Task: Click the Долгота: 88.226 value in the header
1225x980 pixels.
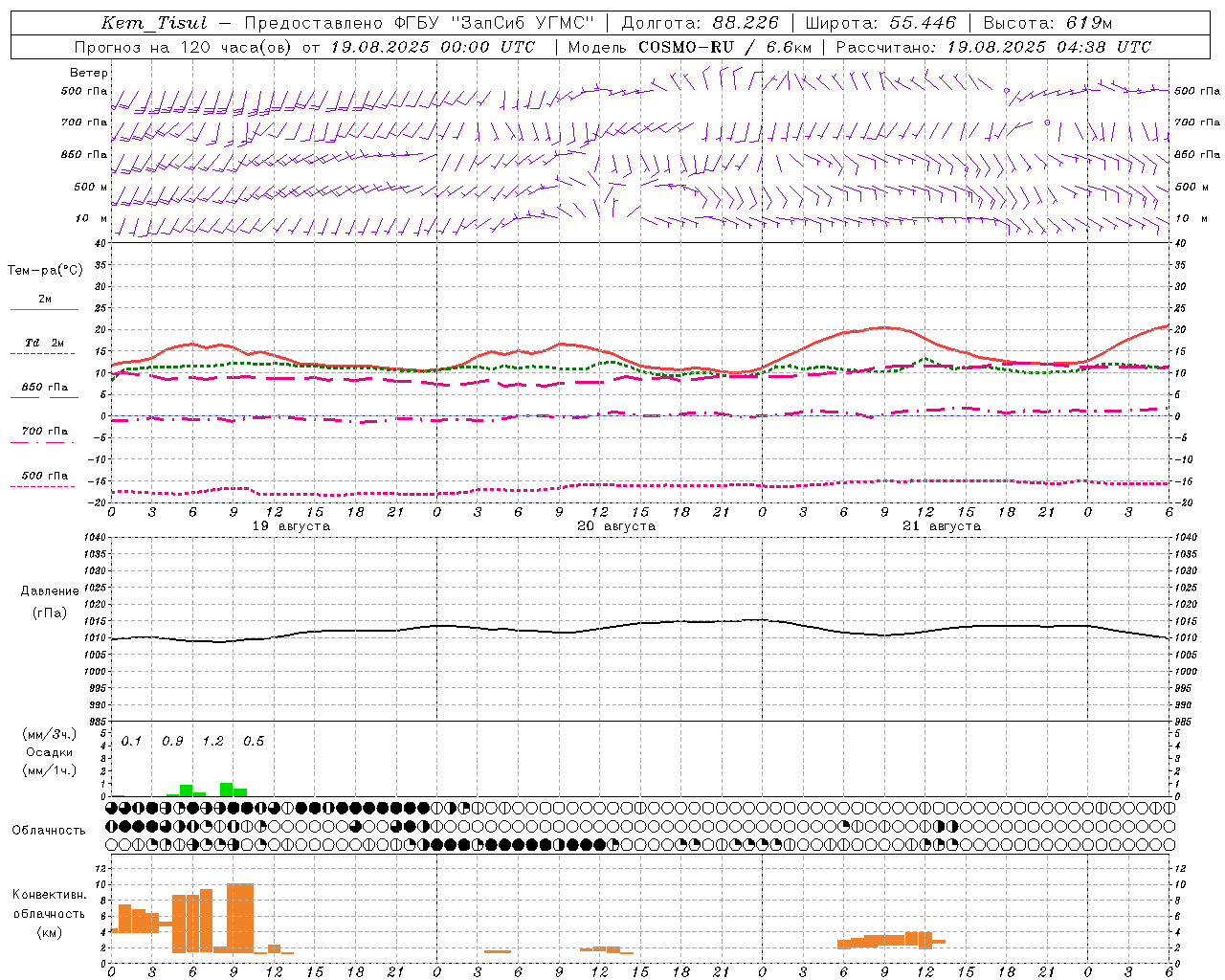Action: (x=700, y=23)
